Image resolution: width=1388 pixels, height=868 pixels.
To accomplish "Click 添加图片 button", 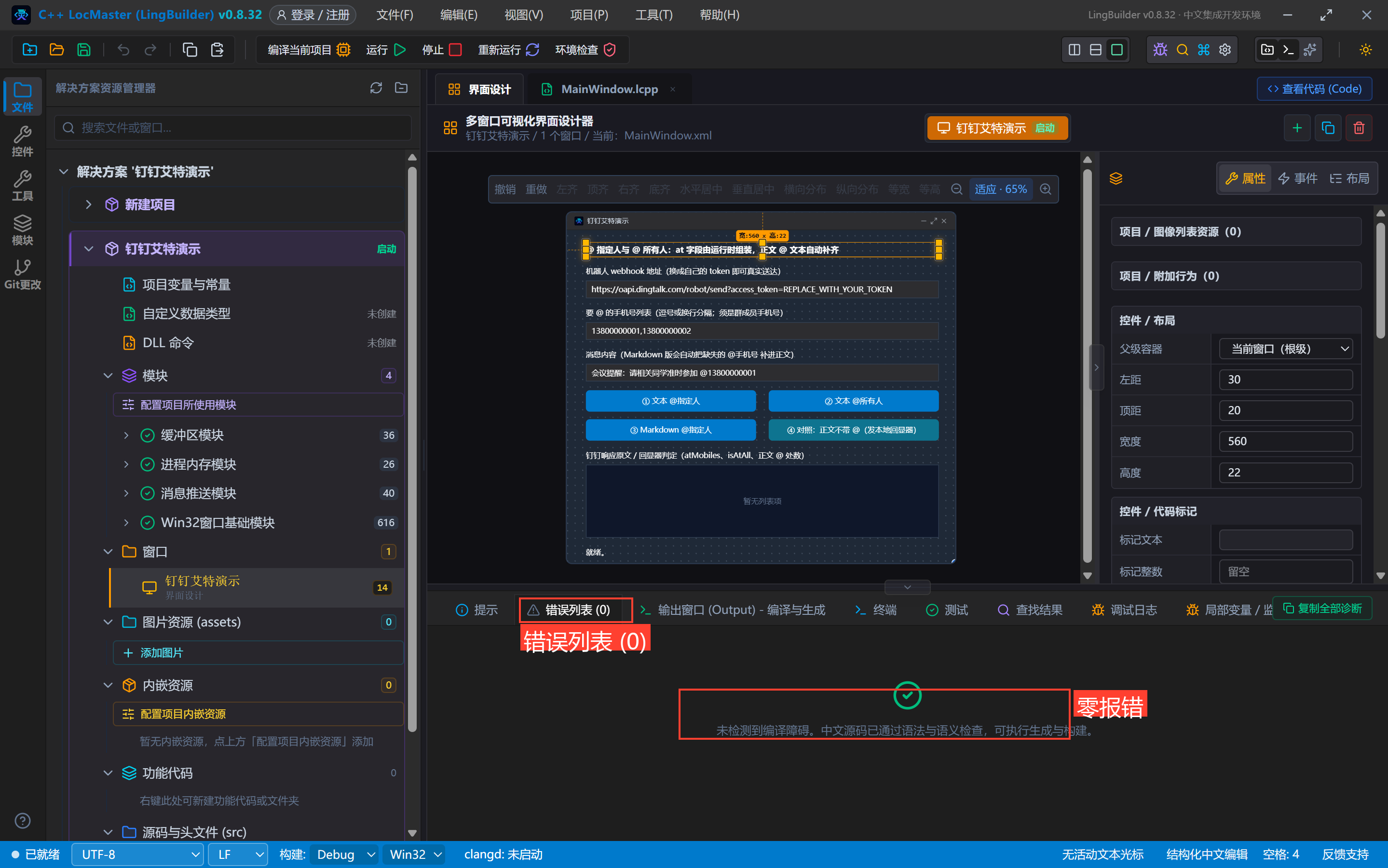I will 258,653.
